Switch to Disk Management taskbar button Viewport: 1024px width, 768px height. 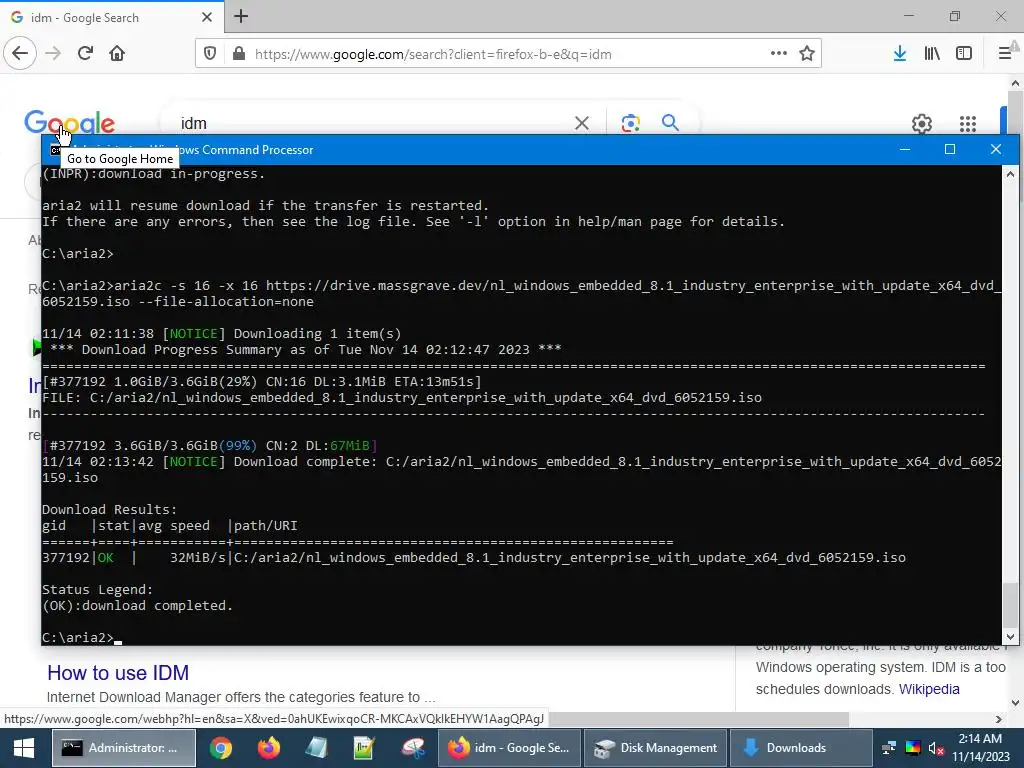[x=655, y=748]
